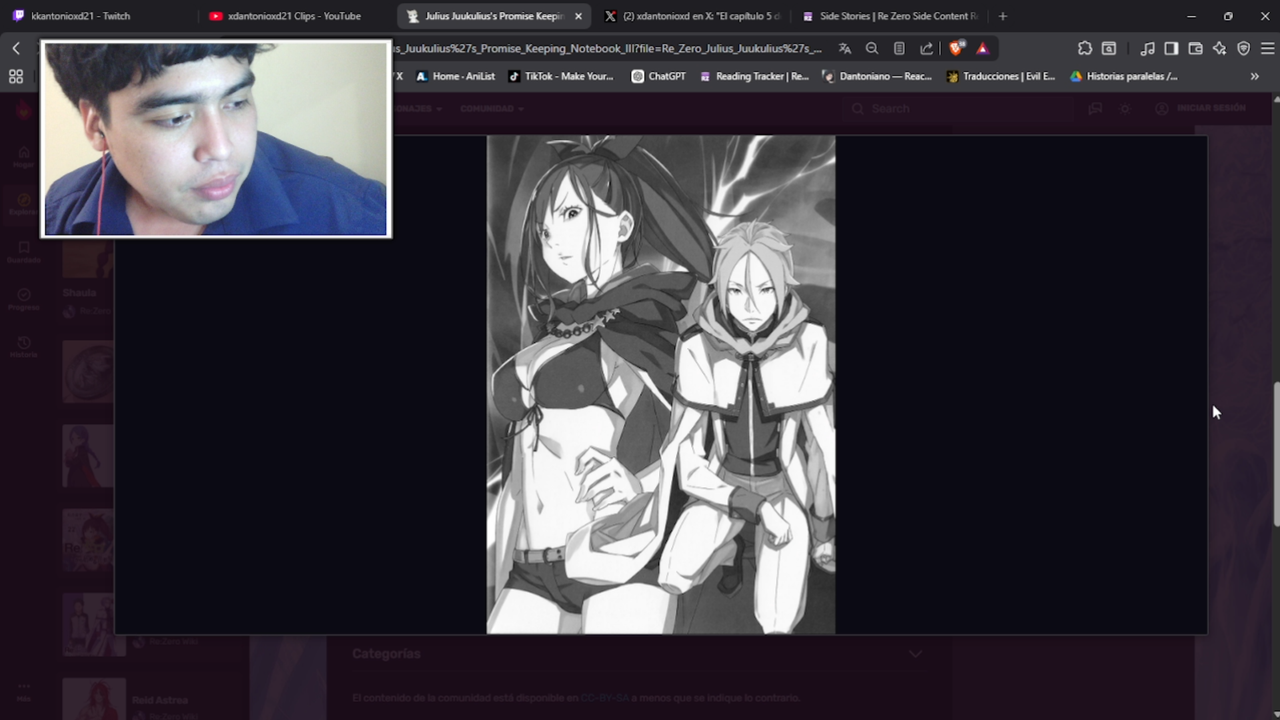Screen dimensions: 1280x720
Task: Click the tab search icon beside extensions
Action: [1109, 48]
